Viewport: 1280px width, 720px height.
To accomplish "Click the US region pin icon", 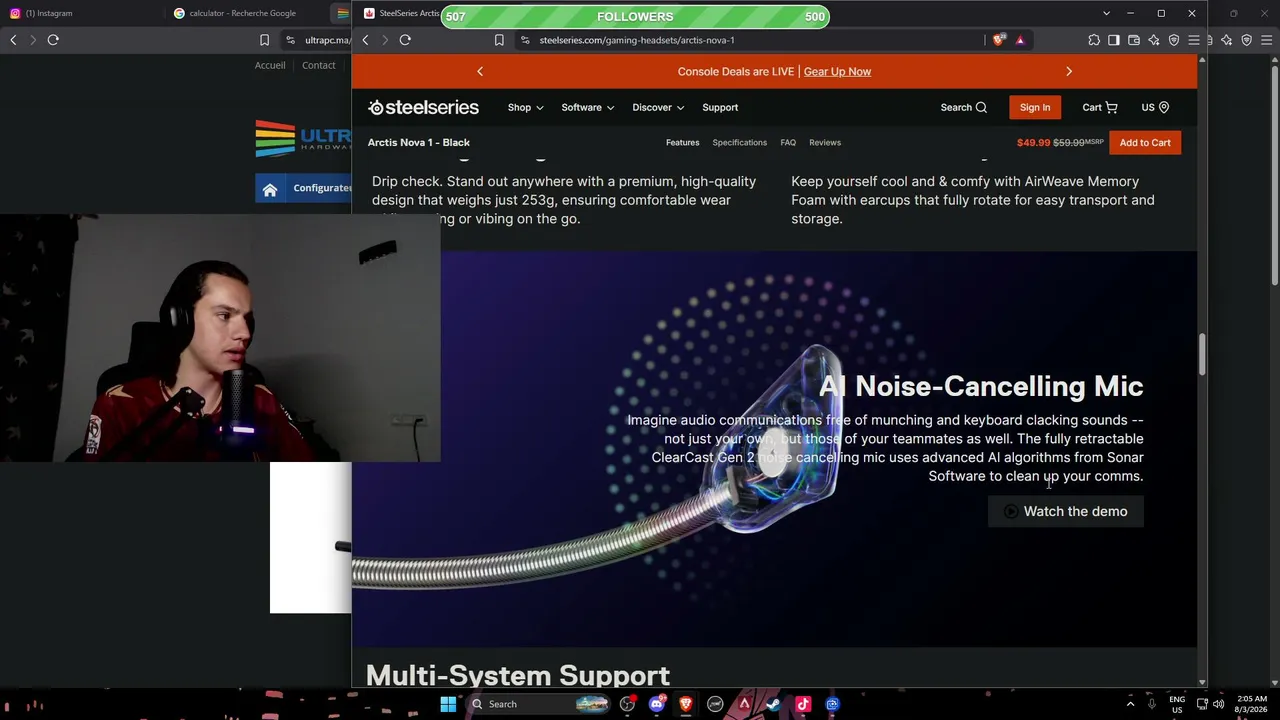I will [1163, 107].
